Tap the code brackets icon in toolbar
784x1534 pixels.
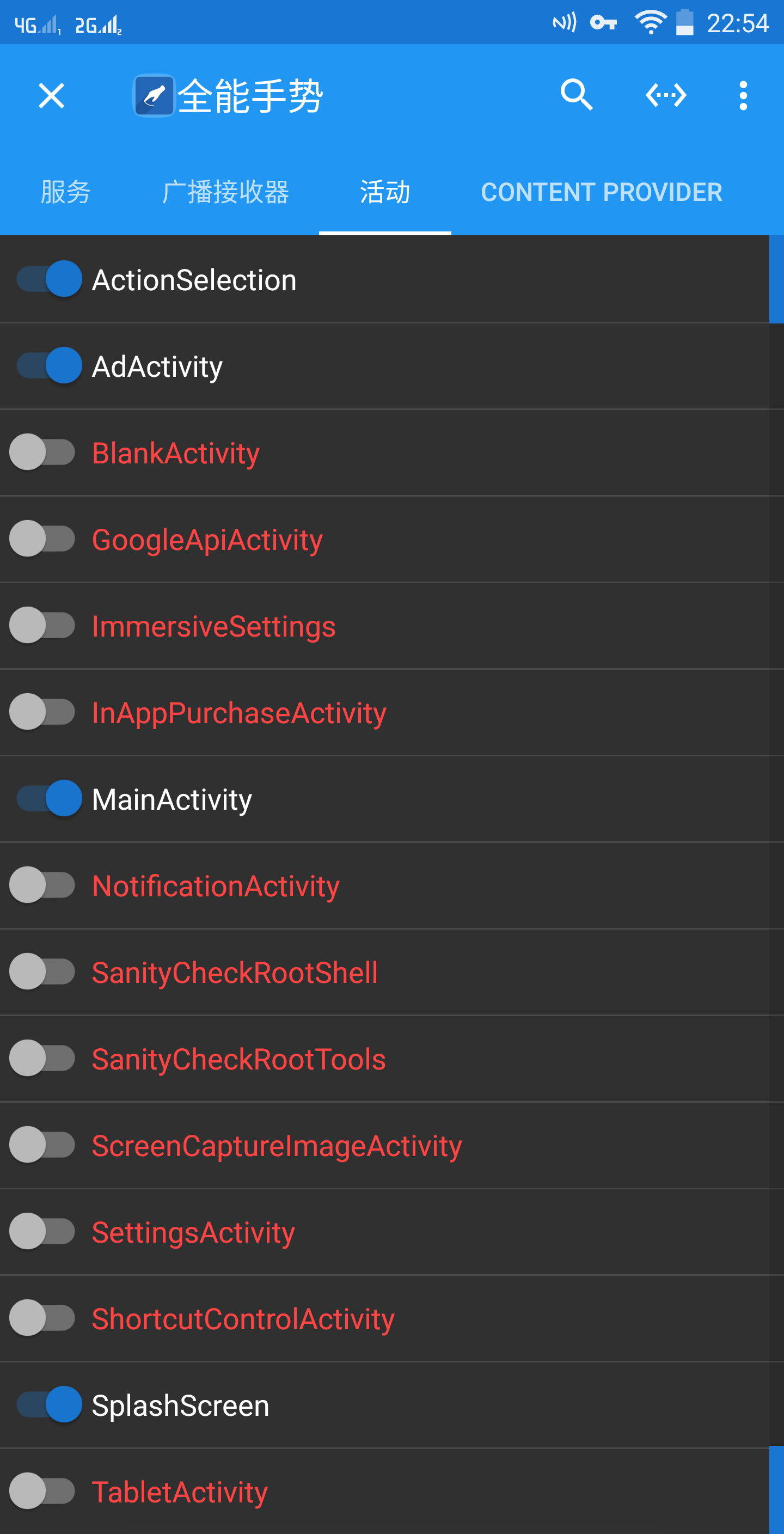point(666,95)
